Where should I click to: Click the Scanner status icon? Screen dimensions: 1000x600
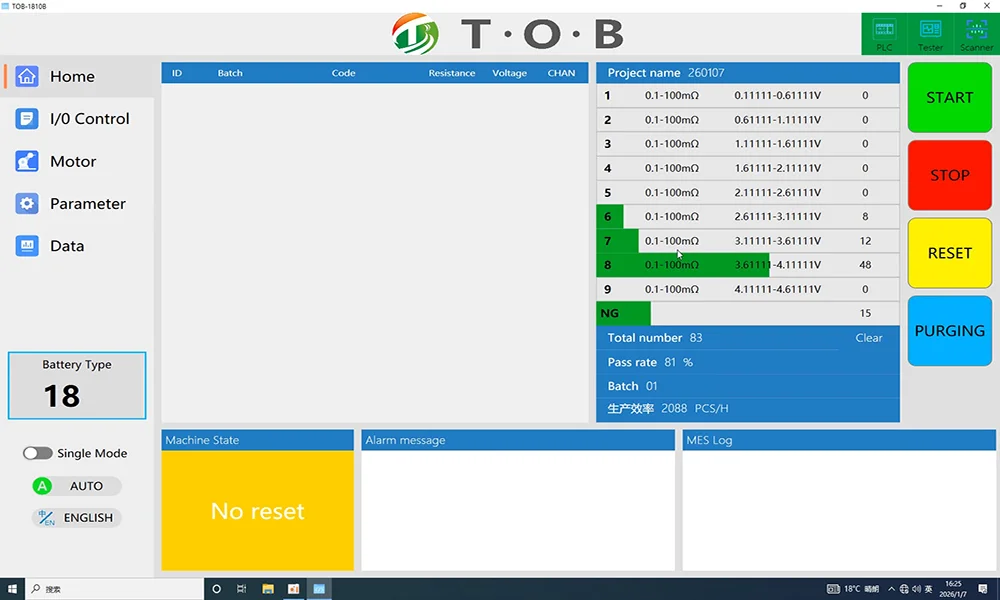click(976, 30)
